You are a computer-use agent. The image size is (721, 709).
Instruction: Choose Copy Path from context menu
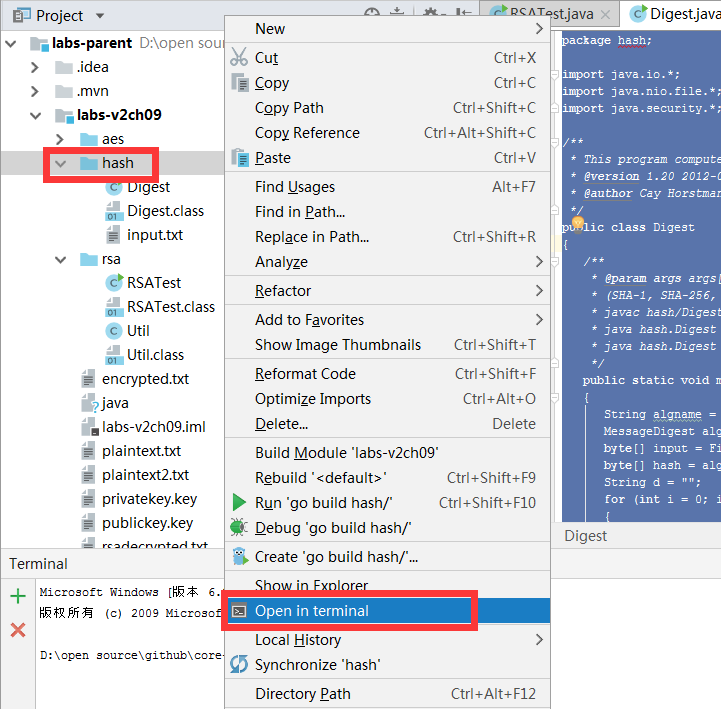[387, 108]
